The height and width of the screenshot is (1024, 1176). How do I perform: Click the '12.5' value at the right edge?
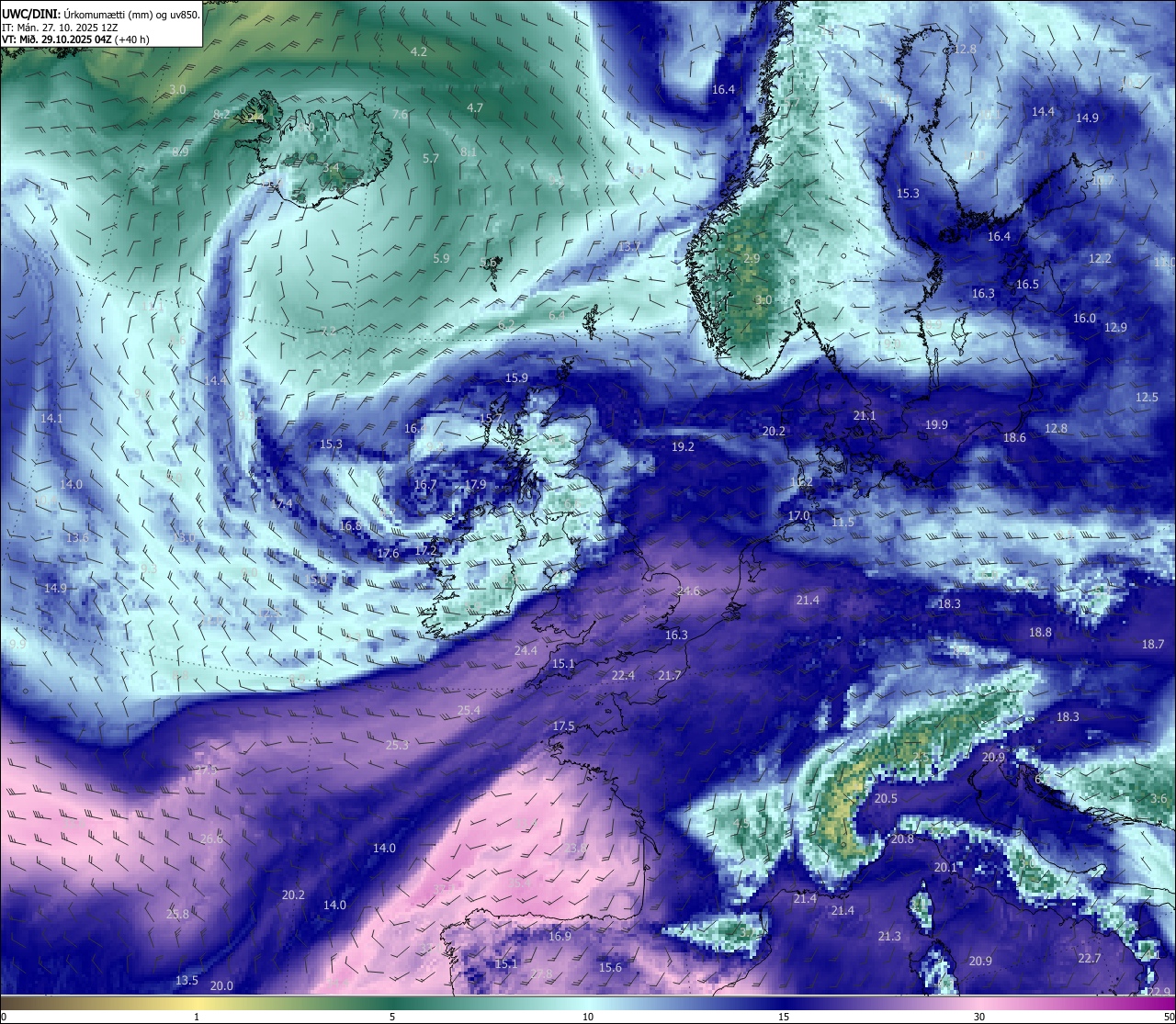(x=1147, y=398)
